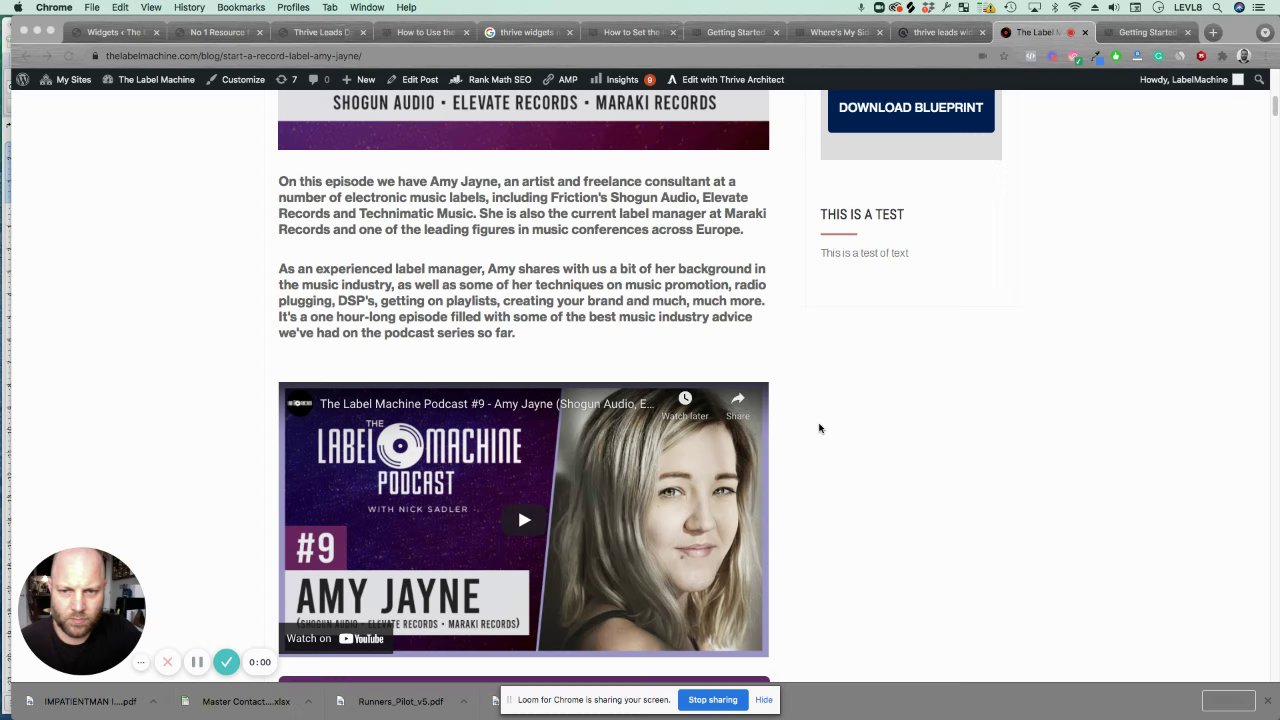This screenshot has width=1280, height=720.
Task: Hide the Loom sharing notice
Action: (x=764, y=700)
